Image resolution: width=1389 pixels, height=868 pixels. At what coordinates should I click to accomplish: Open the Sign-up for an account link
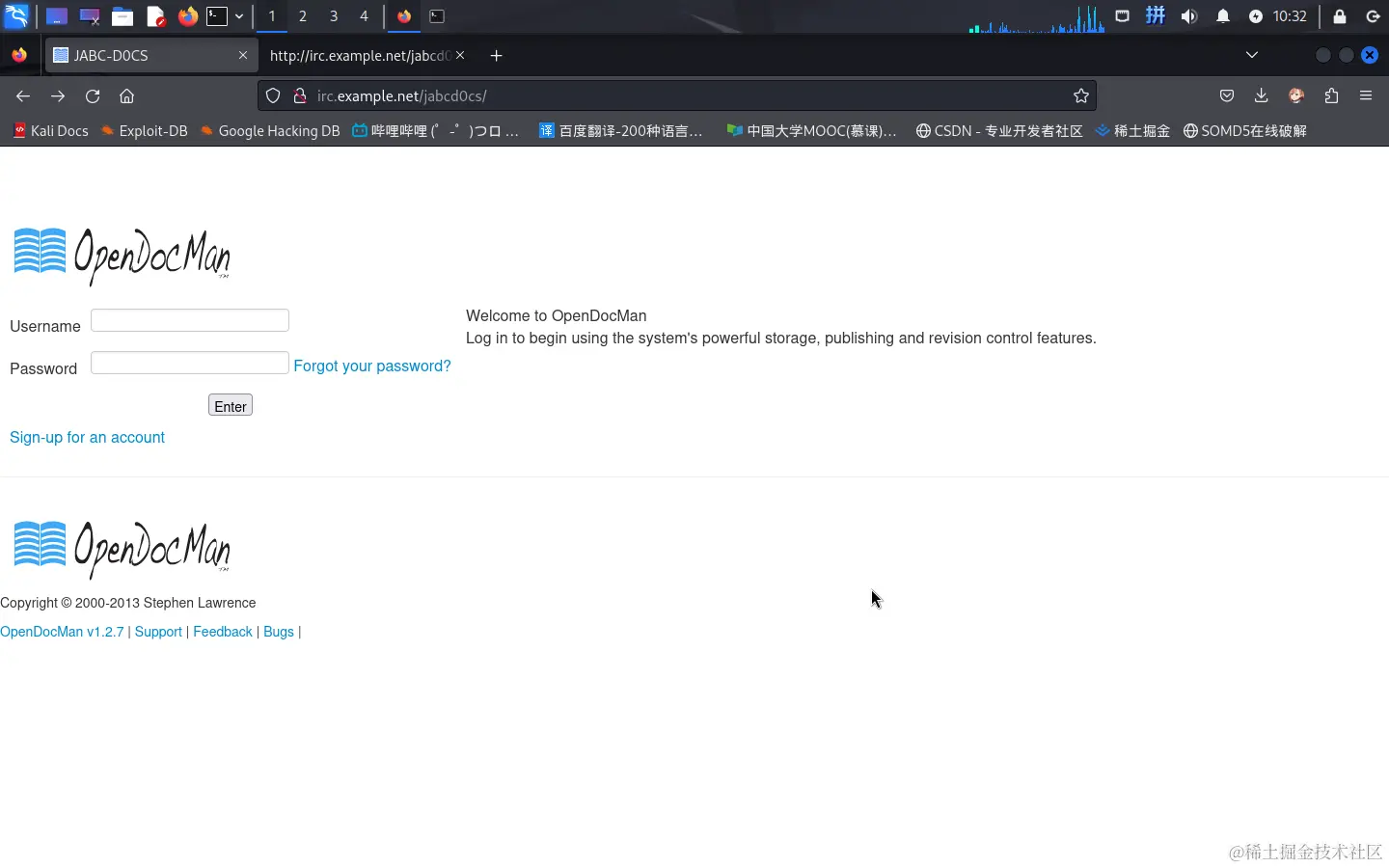coord(87,438)
